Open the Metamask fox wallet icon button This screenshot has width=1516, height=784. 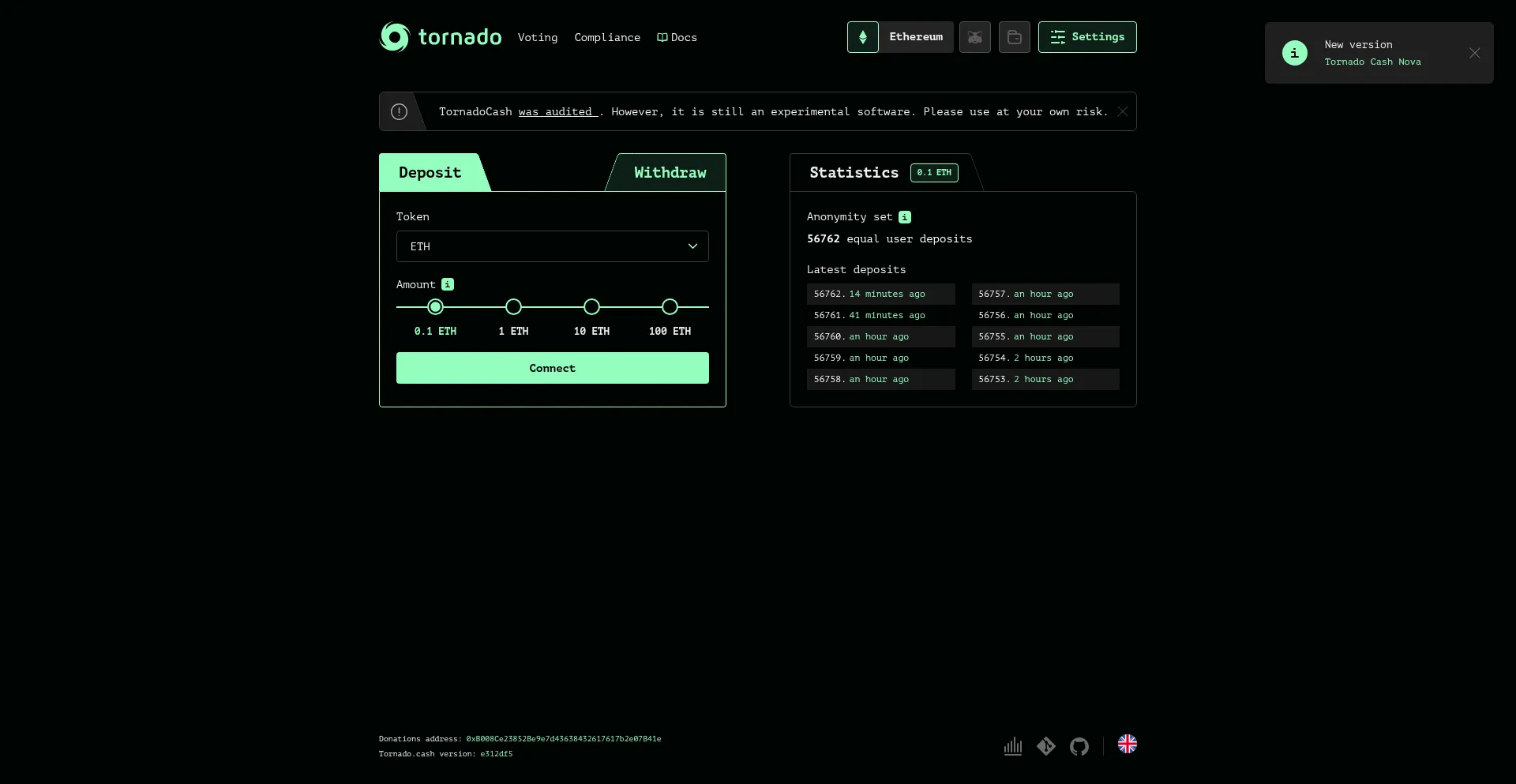tap(975, 37)
